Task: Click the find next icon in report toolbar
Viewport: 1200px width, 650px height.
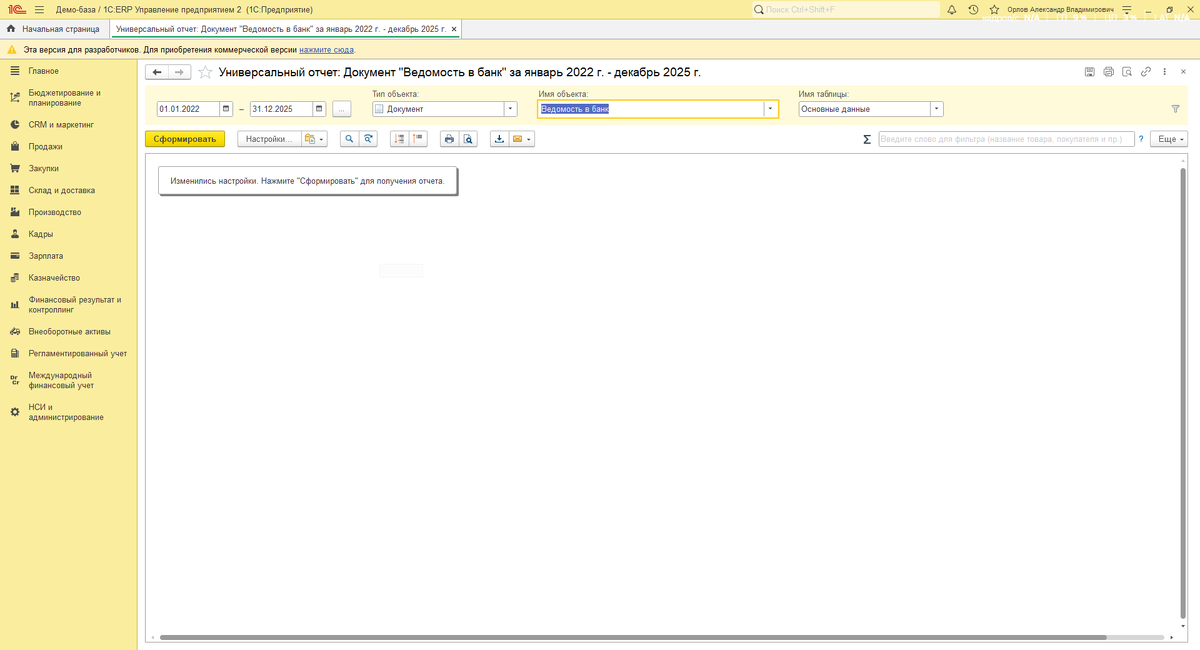Action: tap(368, 139)
